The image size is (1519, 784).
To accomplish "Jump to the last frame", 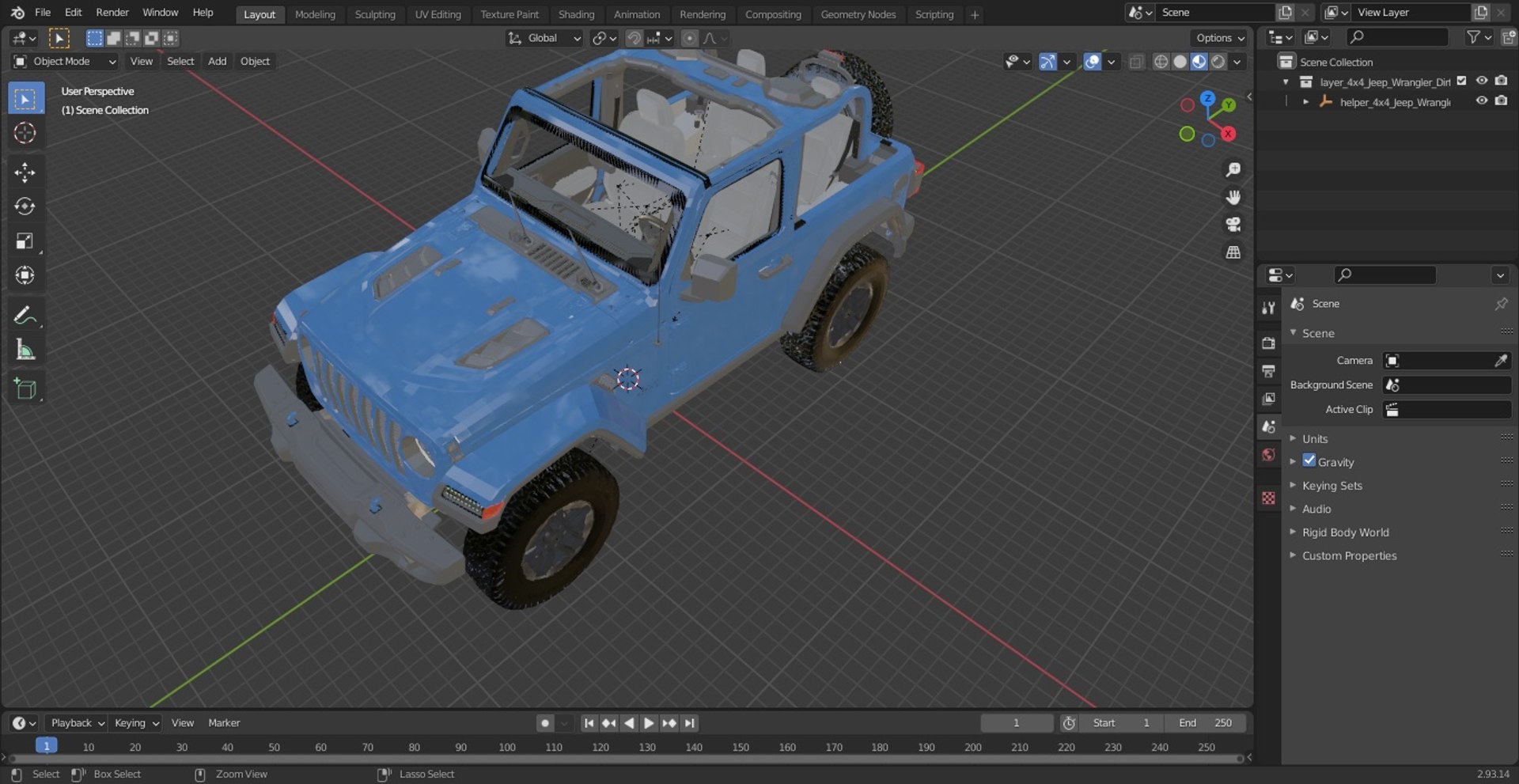I will coord(690,723).
